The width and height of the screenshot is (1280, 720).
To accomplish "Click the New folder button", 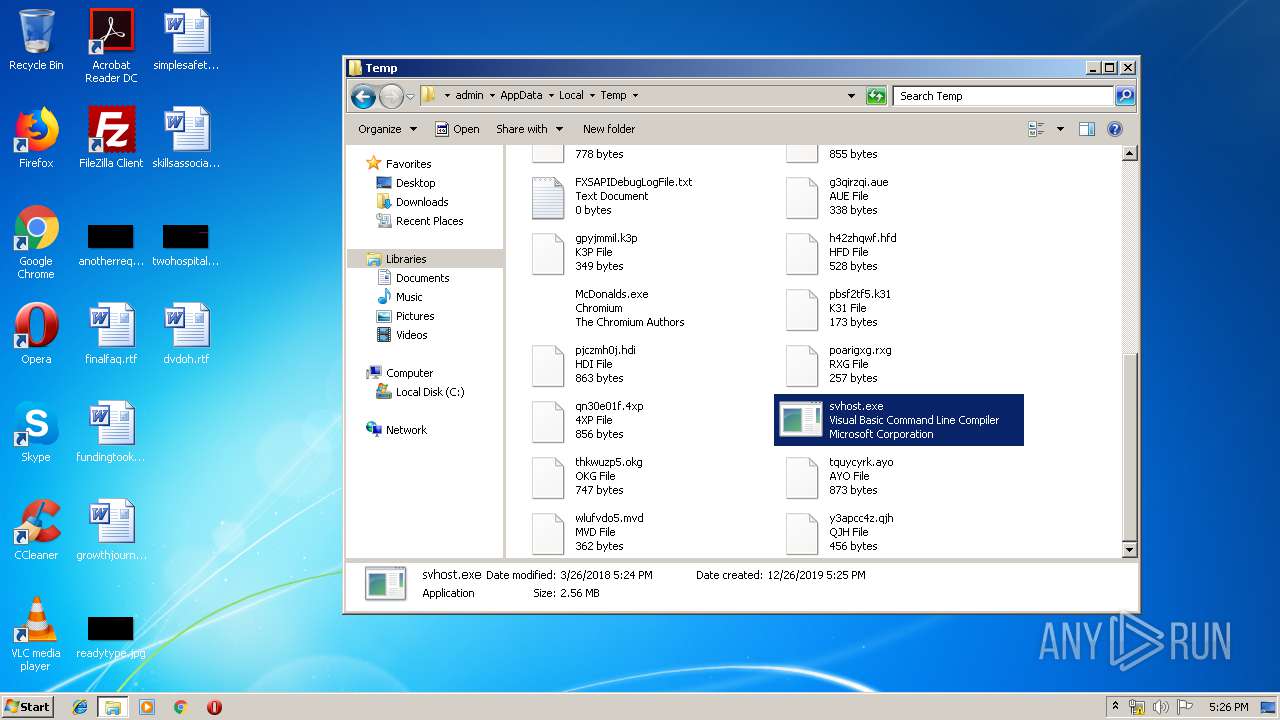I will [609, 129].
